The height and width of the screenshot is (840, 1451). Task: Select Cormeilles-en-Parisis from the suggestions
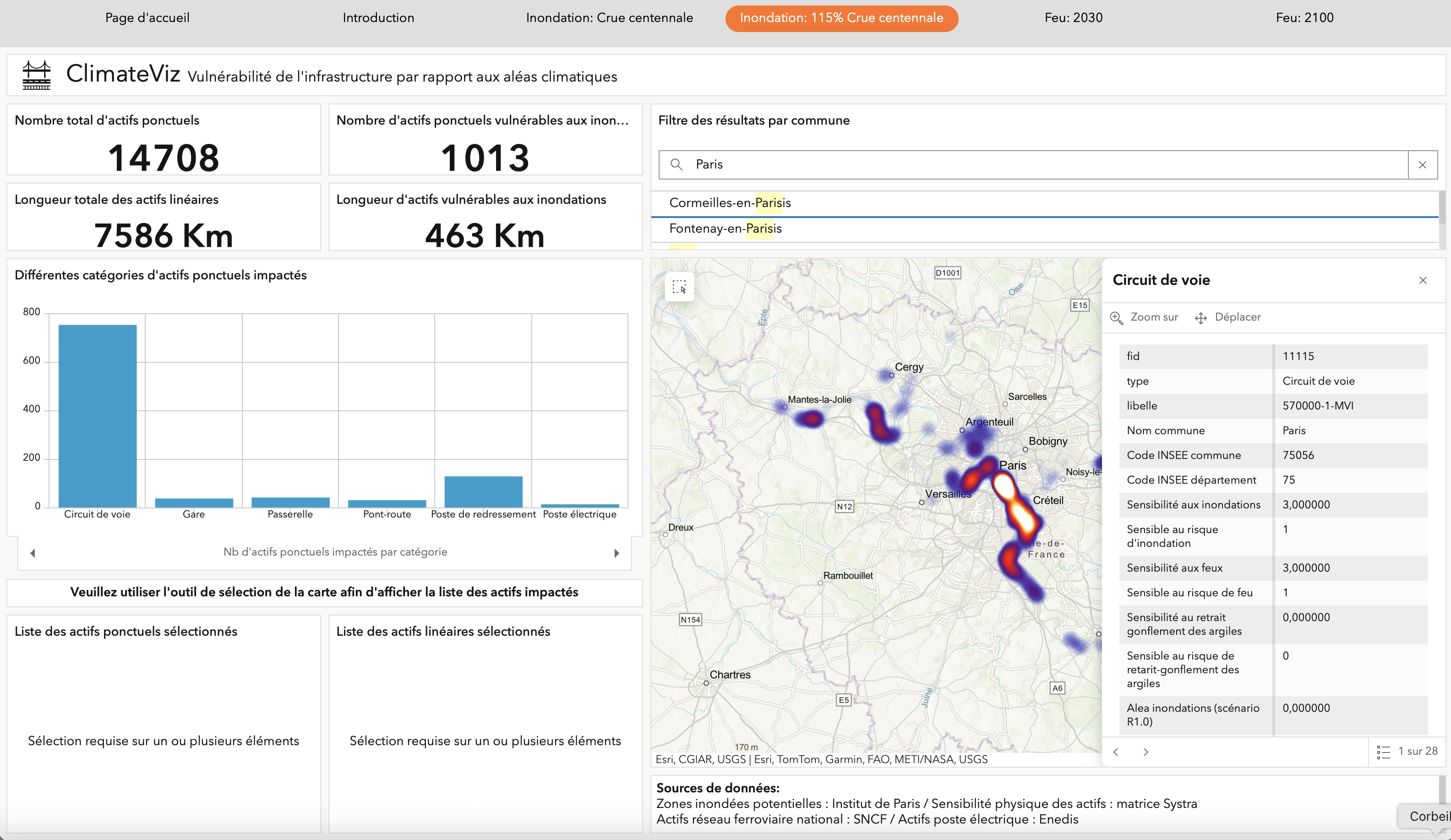(730, 203)
